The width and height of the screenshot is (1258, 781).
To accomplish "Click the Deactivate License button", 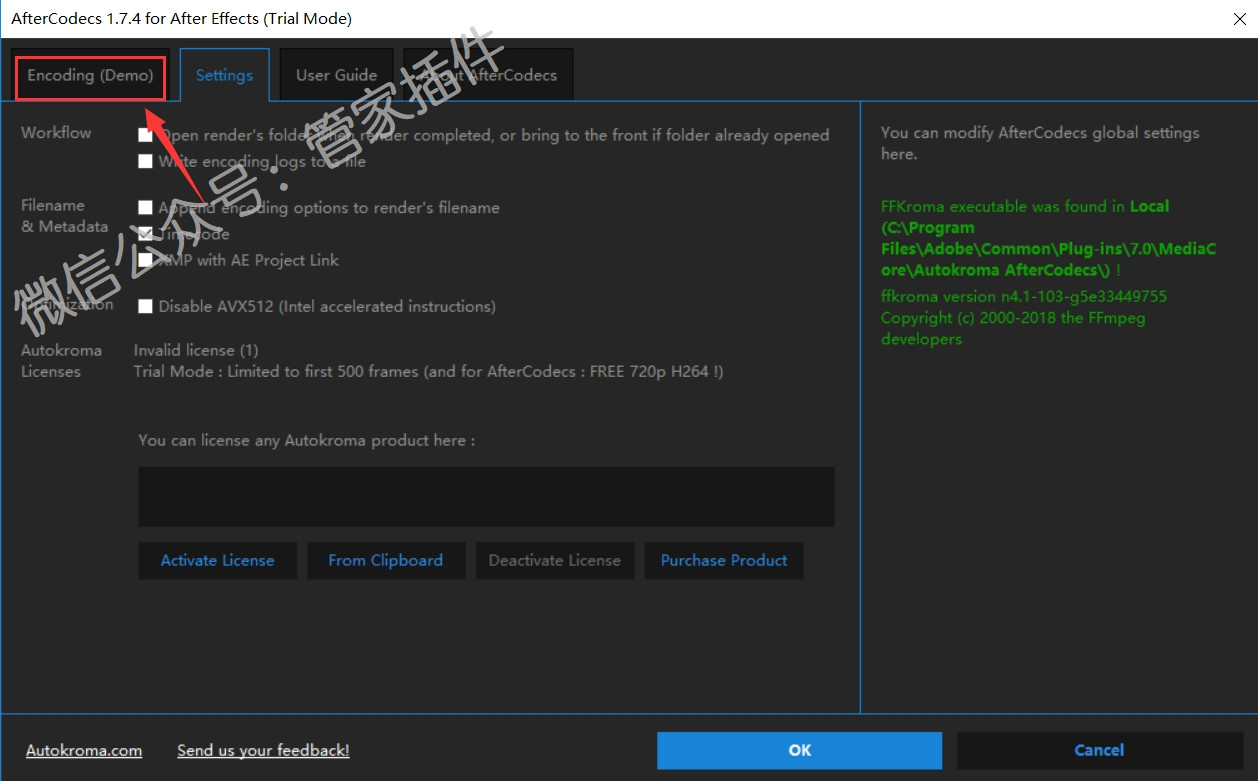I will pos(554,561).
